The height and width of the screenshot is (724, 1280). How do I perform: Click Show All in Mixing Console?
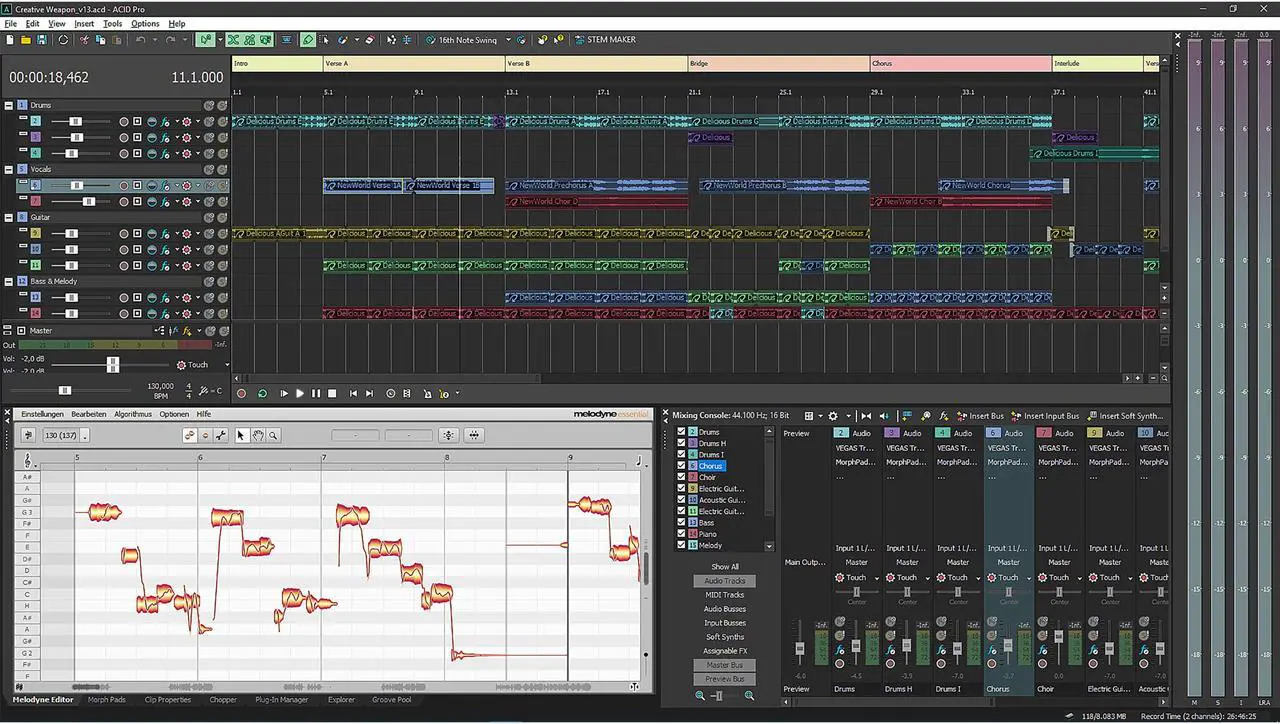725,567
